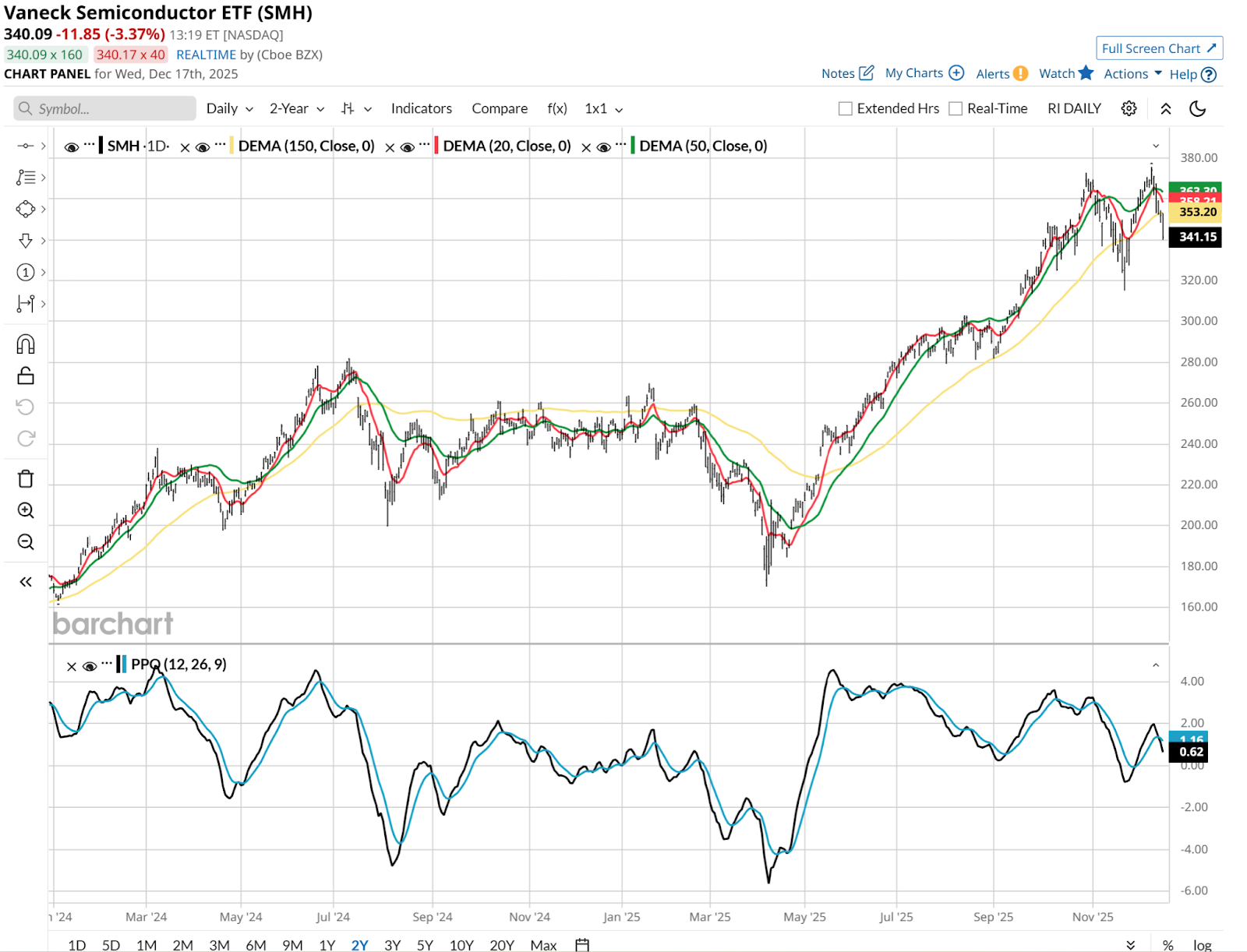Switch to dark mode moon icon
Screen dimensions: 1247x952
[1198, 109]
